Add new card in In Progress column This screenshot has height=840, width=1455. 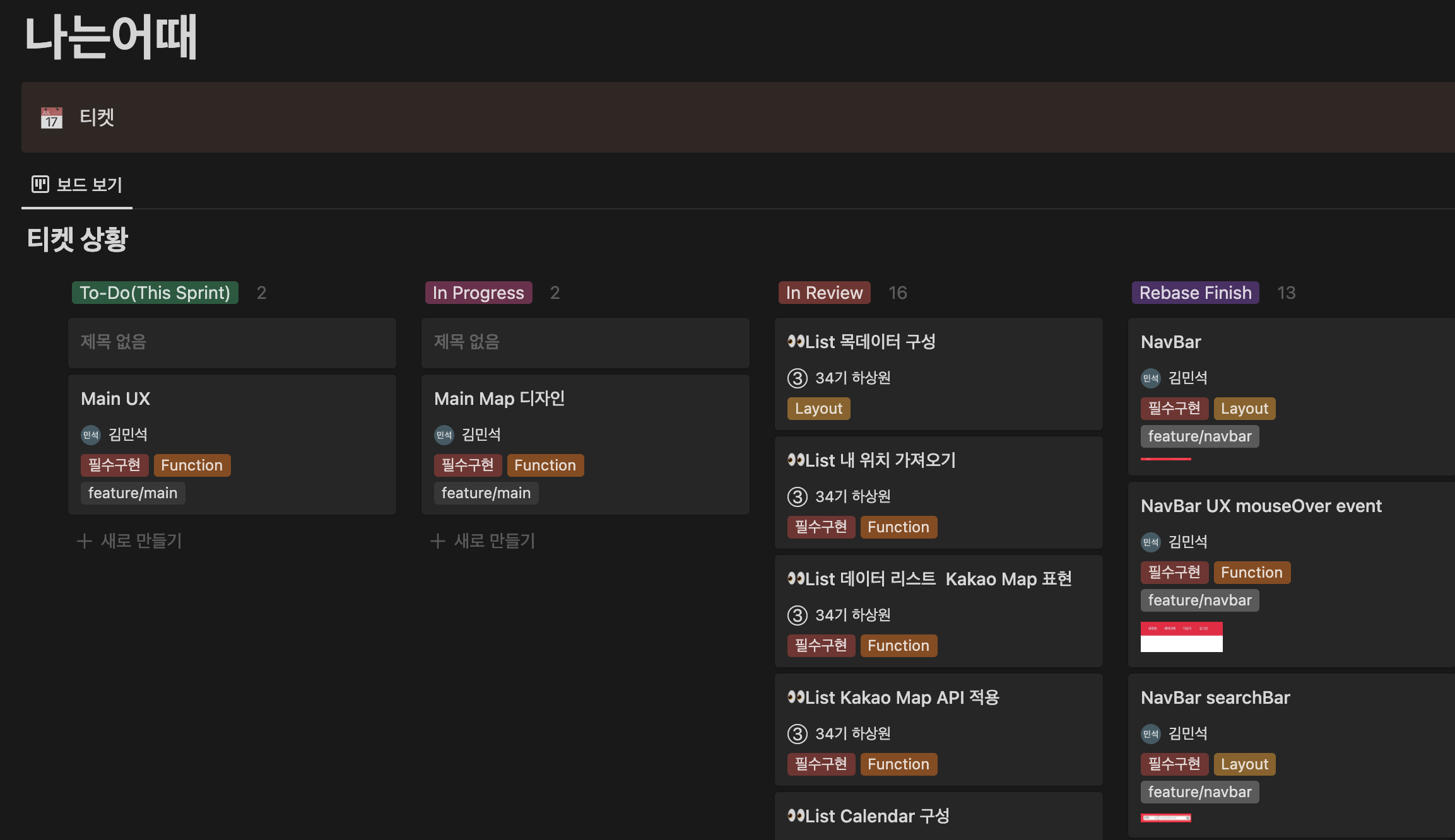483,541
